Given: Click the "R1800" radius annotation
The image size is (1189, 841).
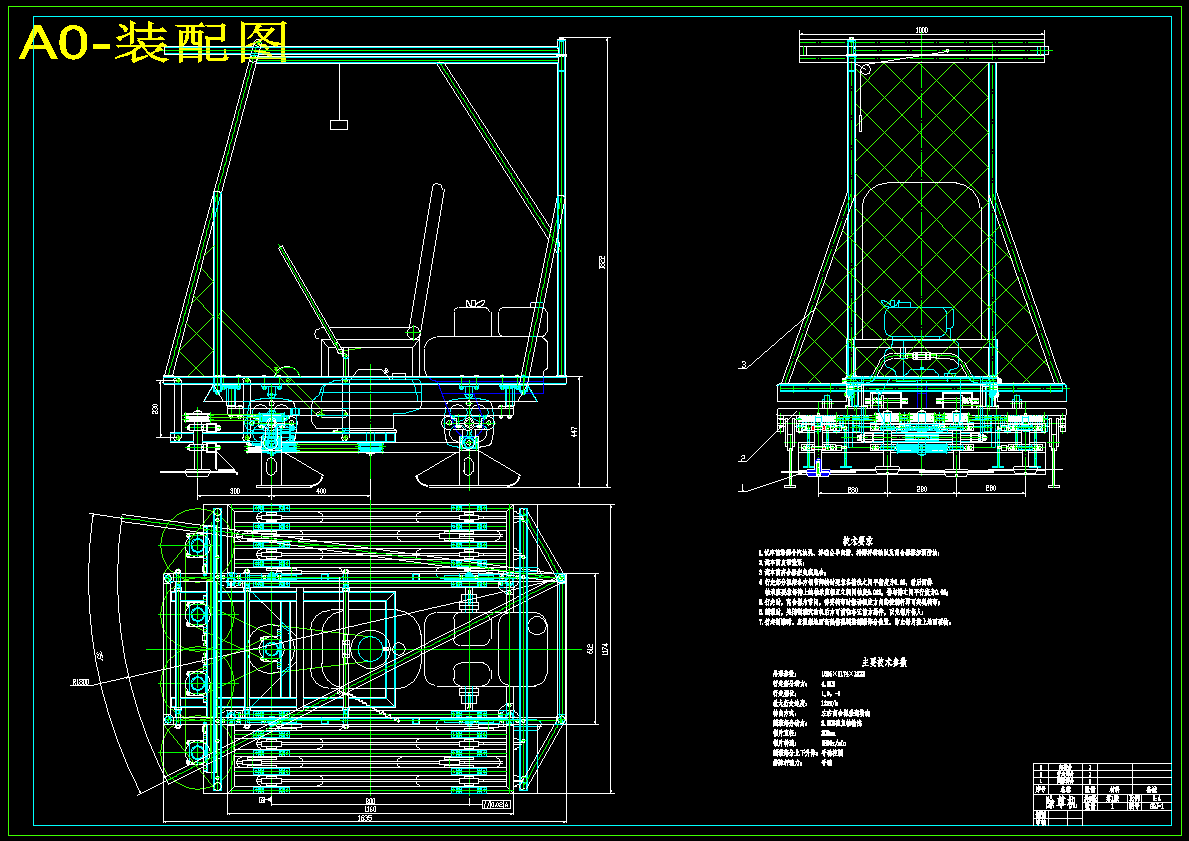Looking at the screenshot, I should tap(80, 683).
